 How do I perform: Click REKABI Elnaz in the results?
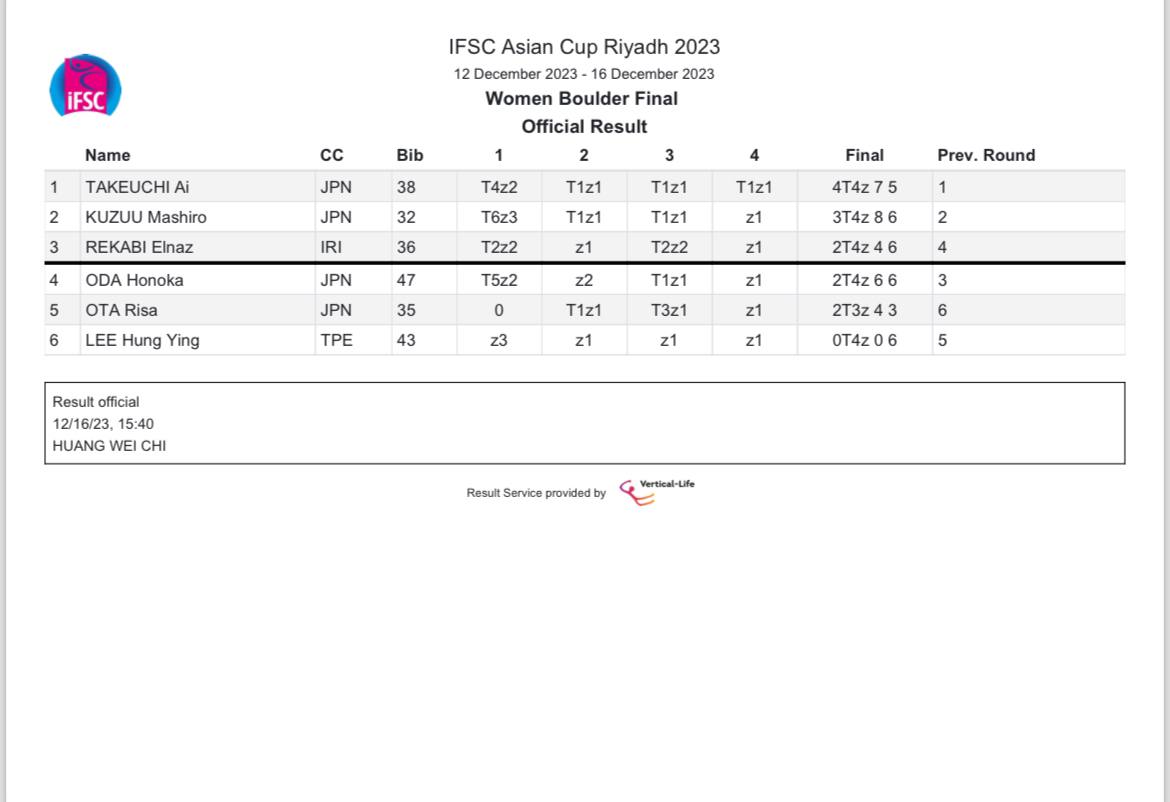pos(139,247)
